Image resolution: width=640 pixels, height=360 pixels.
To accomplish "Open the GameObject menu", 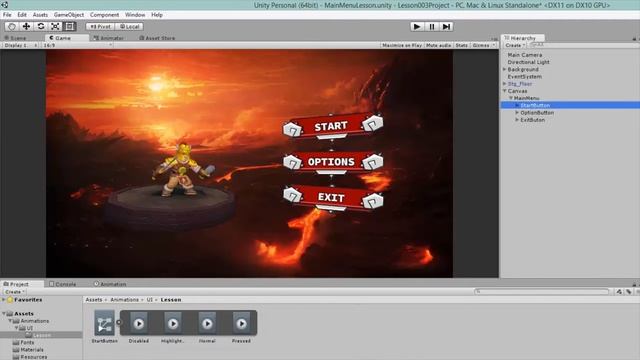I will (69, 15).
